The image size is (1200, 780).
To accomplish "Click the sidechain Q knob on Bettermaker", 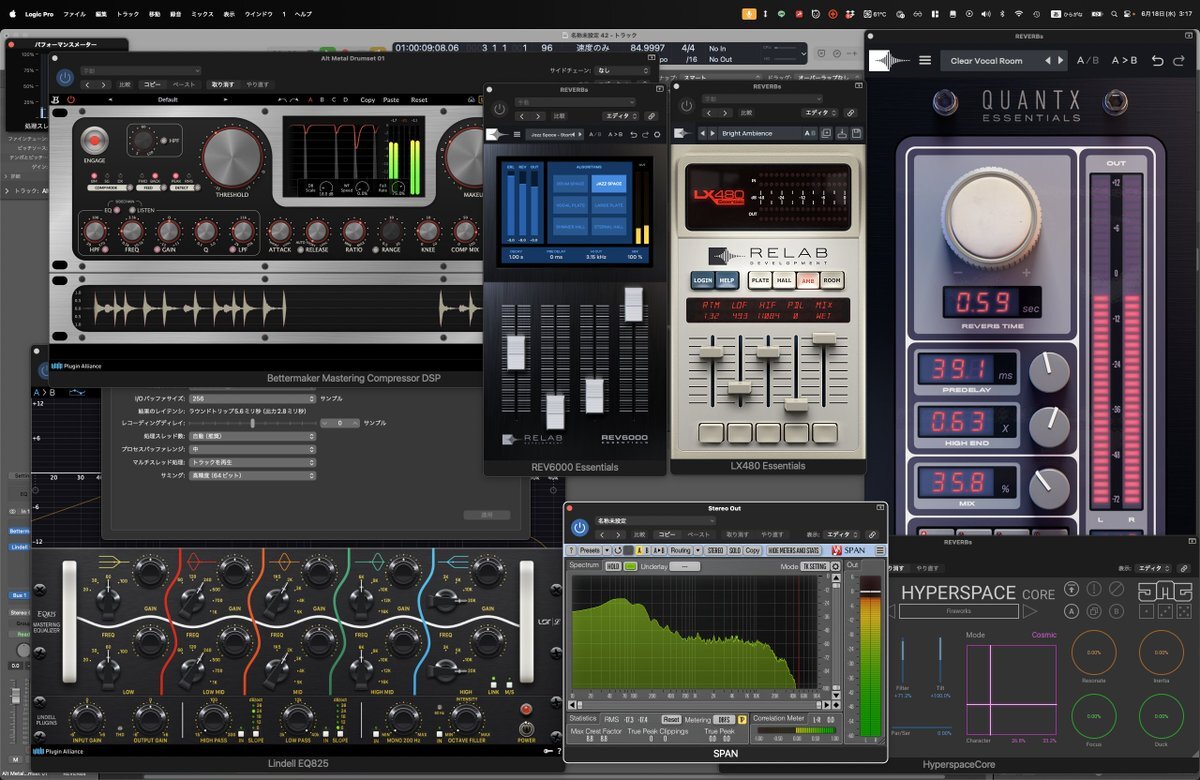I will point(206,232).
